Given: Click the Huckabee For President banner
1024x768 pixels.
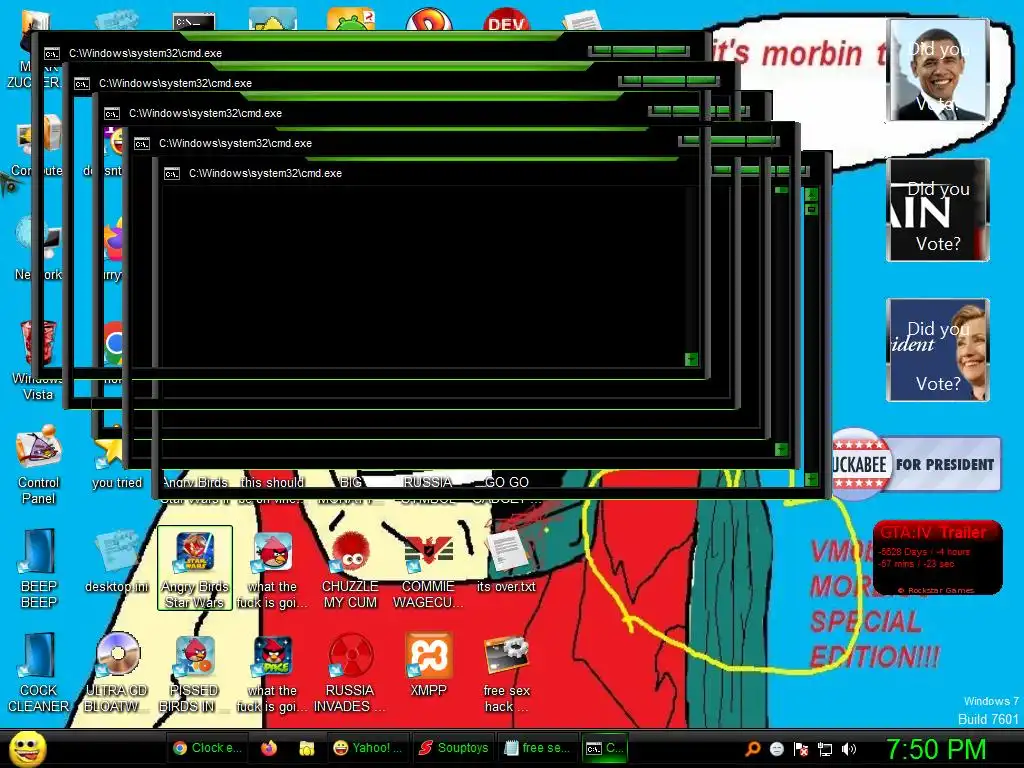Looking at the screenshot, I should [917, 464].
